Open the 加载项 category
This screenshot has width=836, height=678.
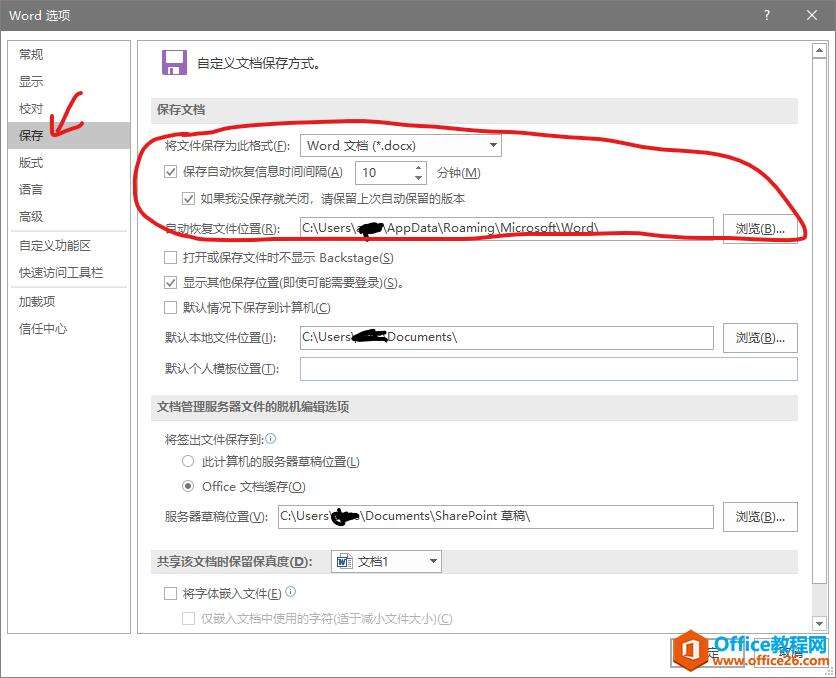click(x=37, y=302)
